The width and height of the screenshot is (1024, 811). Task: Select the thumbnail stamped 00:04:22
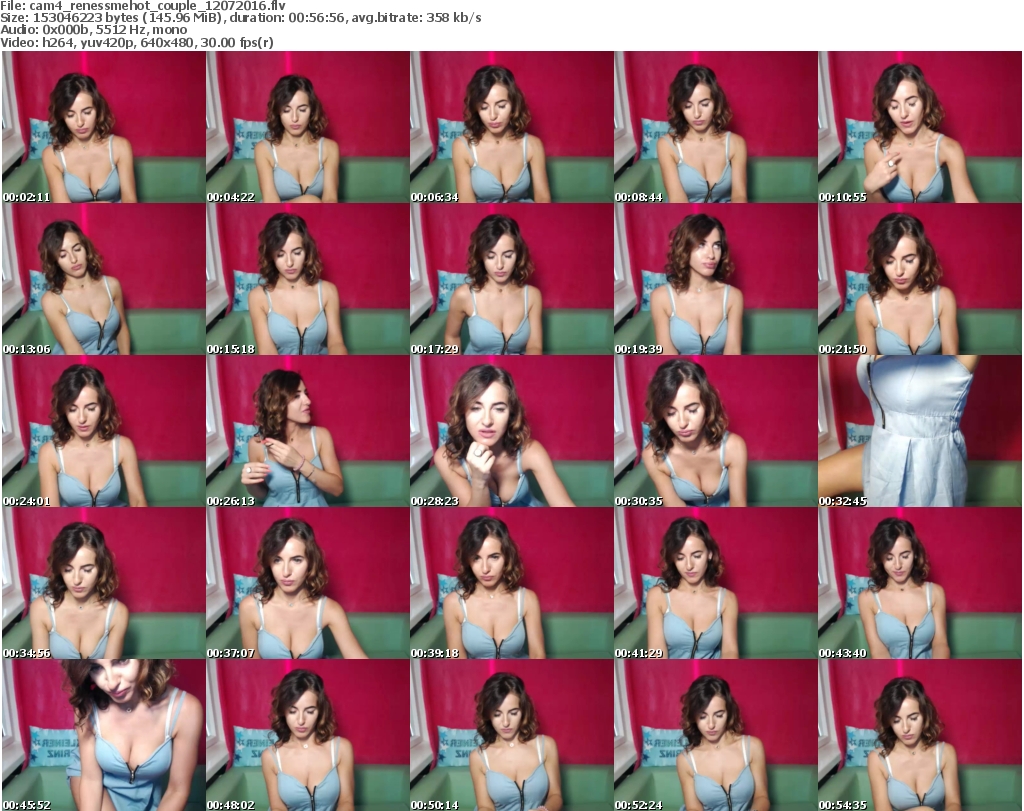(308, 127)
